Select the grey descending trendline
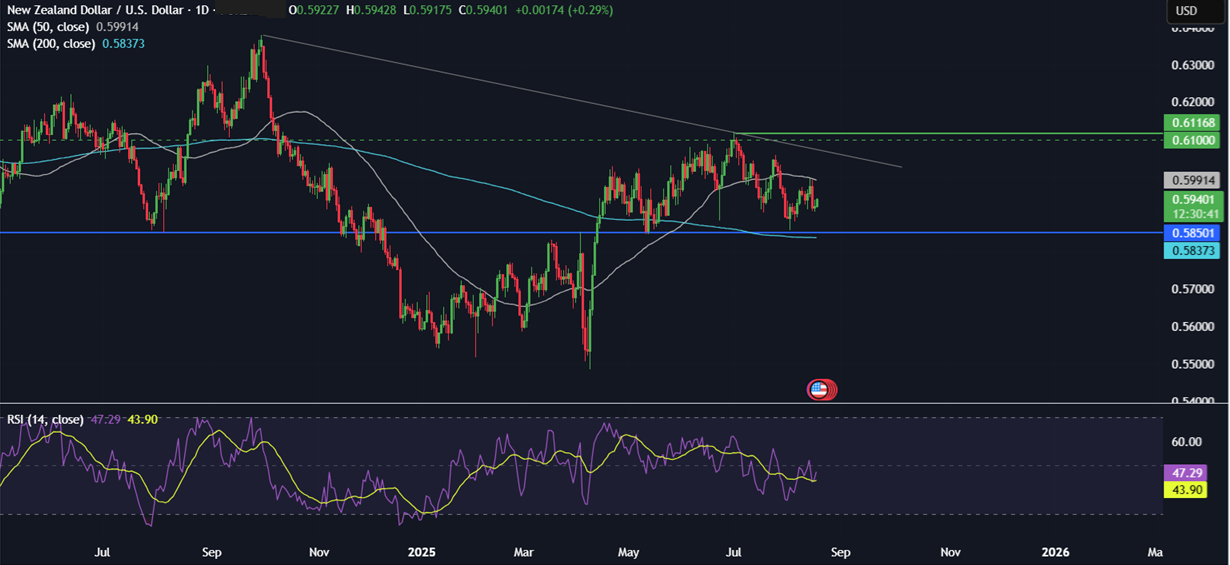The image size is (1230, 565). tap(582, 102)
